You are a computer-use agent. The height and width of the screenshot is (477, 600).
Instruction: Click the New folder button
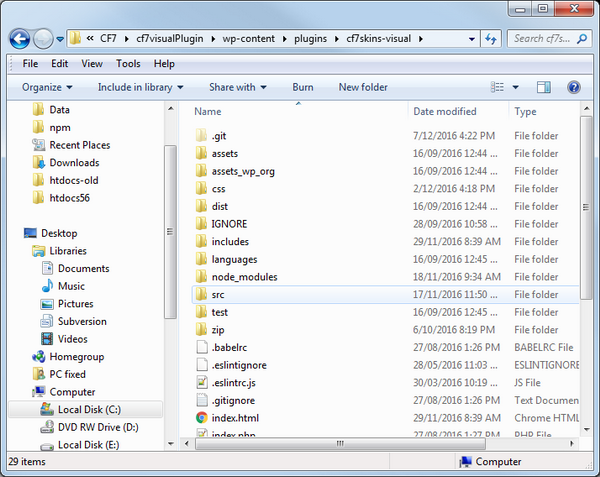(363, 87)
